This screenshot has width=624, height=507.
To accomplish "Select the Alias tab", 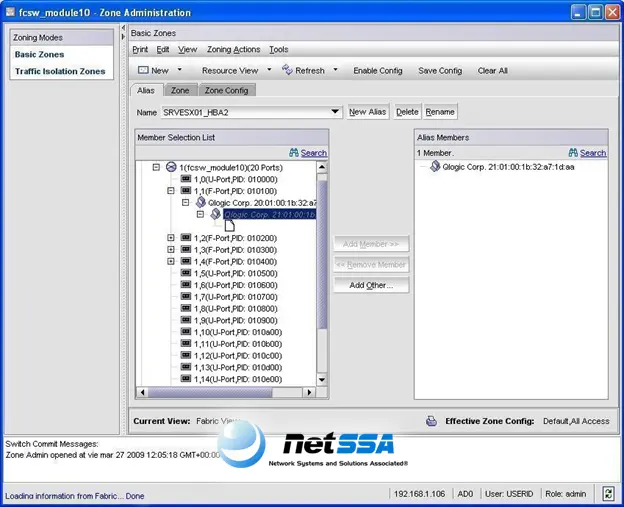I will (x=146, y=90).
